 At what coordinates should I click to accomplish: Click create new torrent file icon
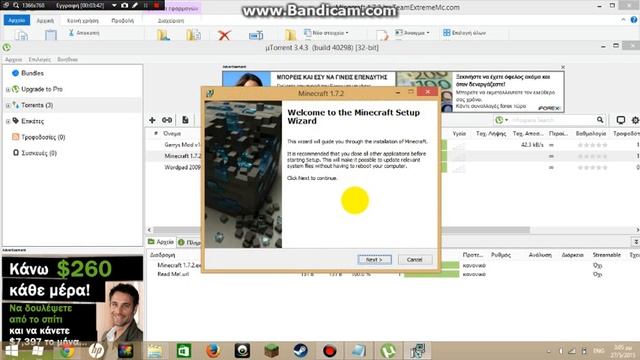[185, 120]
